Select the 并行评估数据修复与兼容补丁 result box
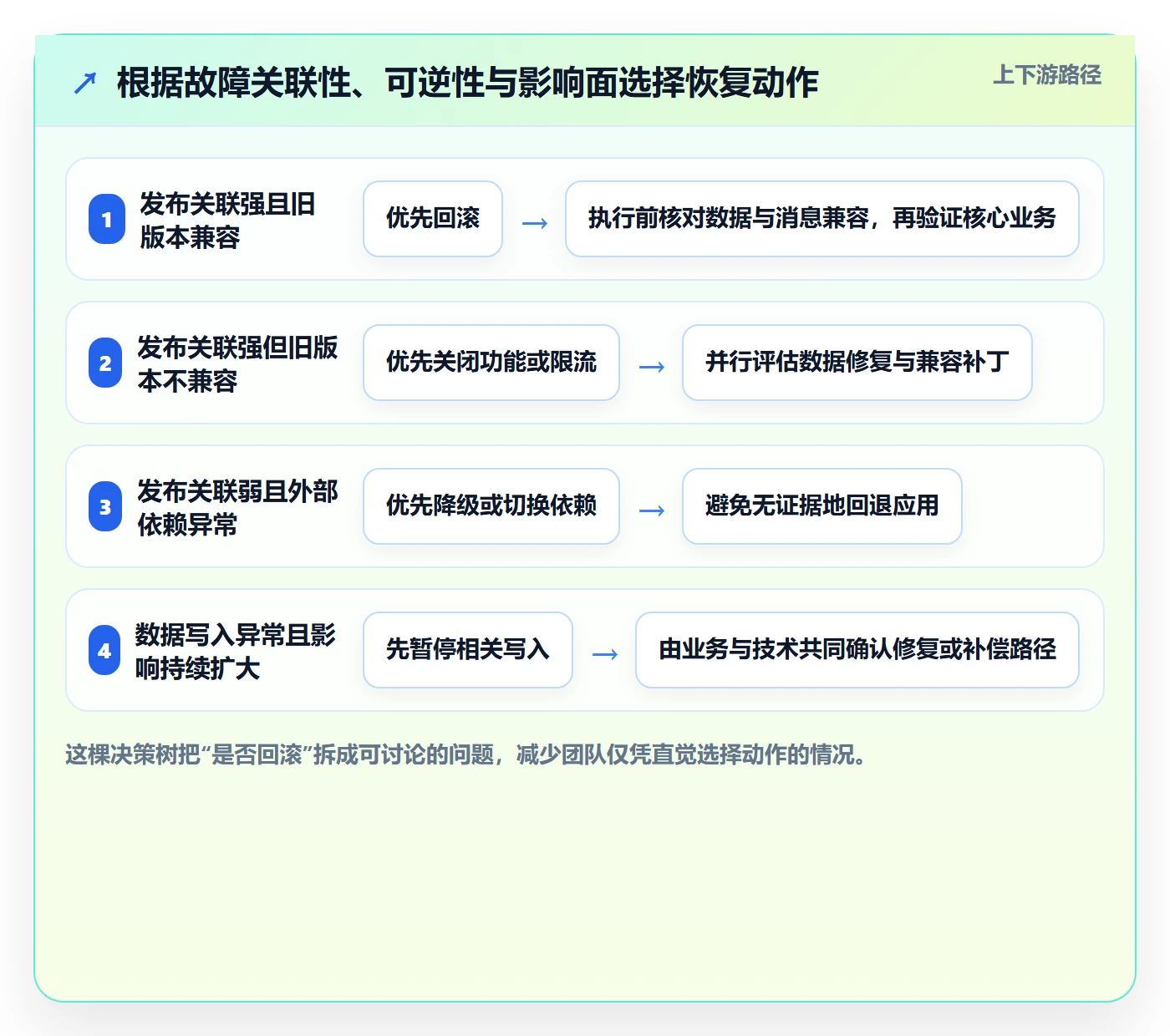The width and height of the screenshot is (1170, 1036). (x=857, y=363)
